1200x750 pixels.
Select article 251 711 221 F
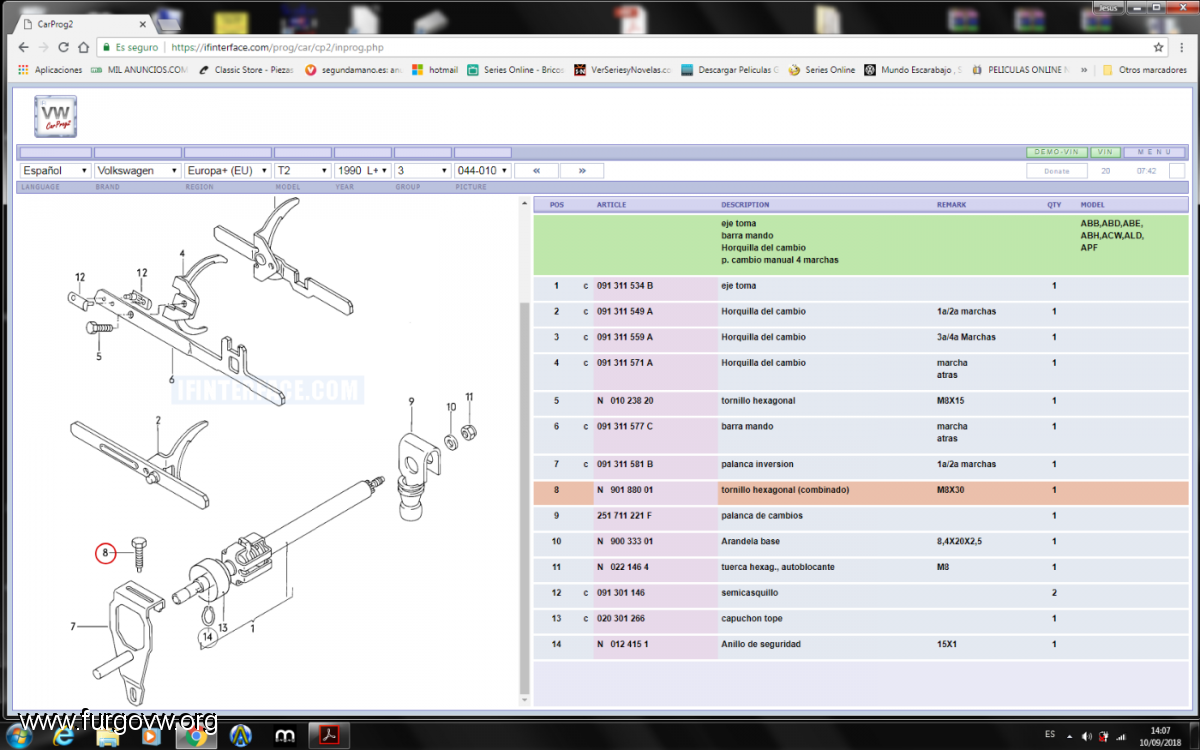pyautogui.click(x=624, y=516)
